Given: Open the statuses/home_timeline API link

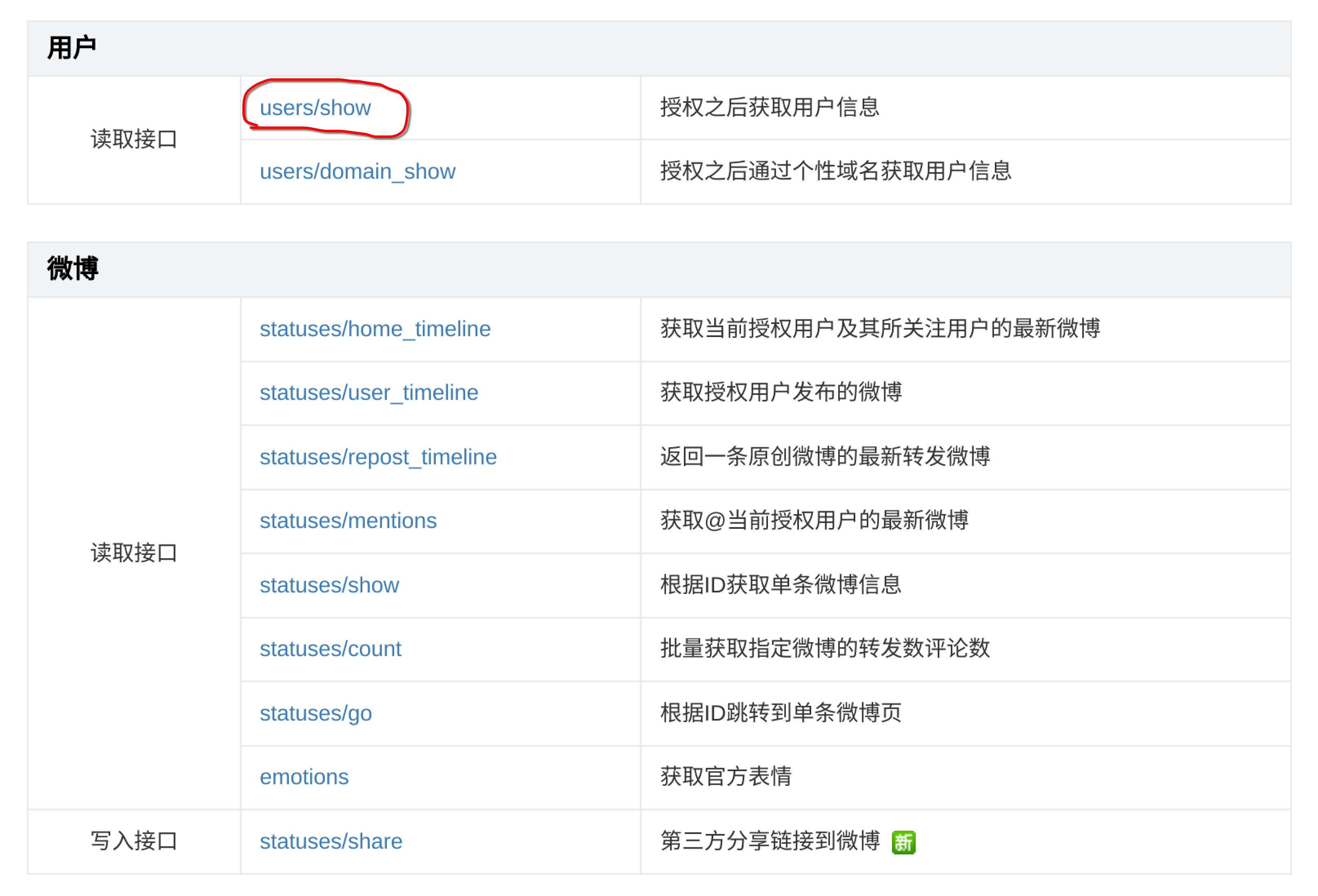Looking at the screenshot, I should pos(375,329).
